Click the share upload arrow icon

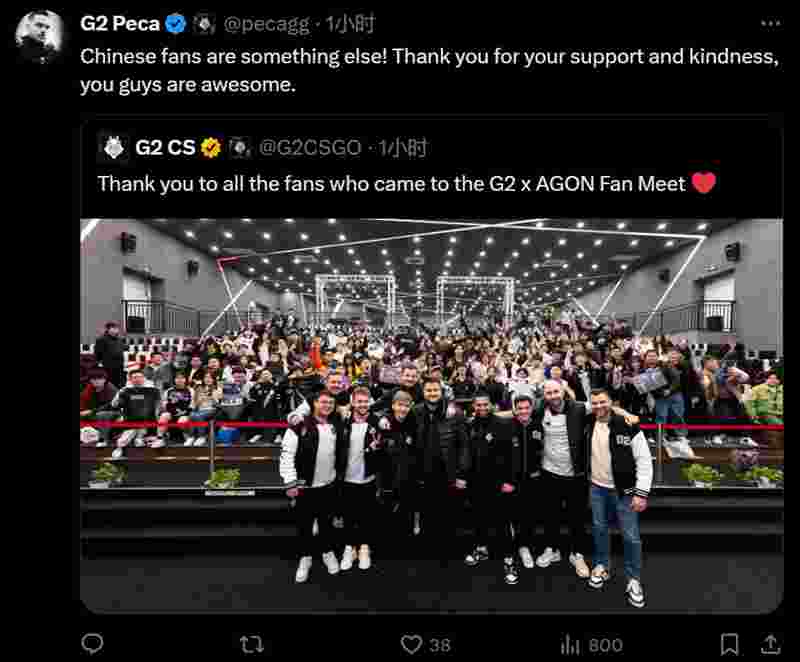click(x=770, y=644)
